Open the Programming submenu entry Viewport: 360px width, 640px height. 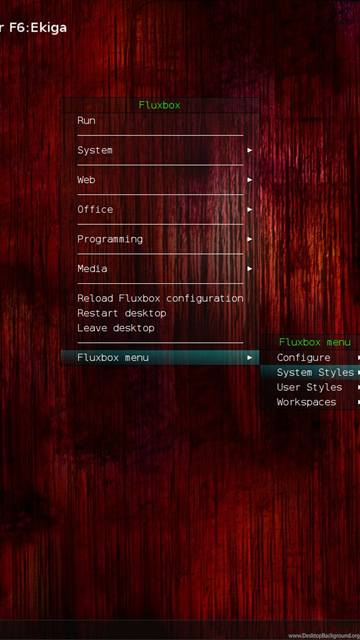(160, 239)
